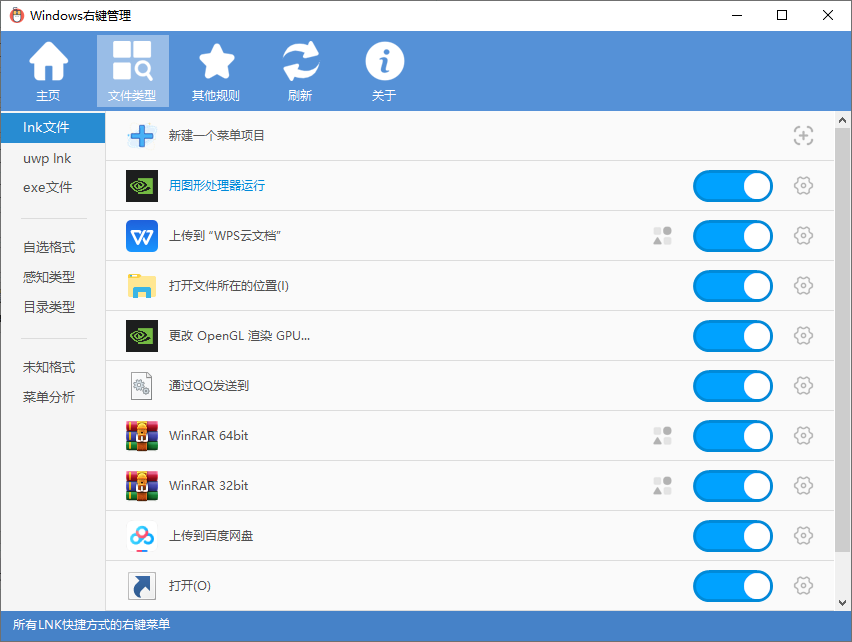Open gear settings for 用图形处理器运行
Screen dimensions: 852x642
(x=803, y=186)
